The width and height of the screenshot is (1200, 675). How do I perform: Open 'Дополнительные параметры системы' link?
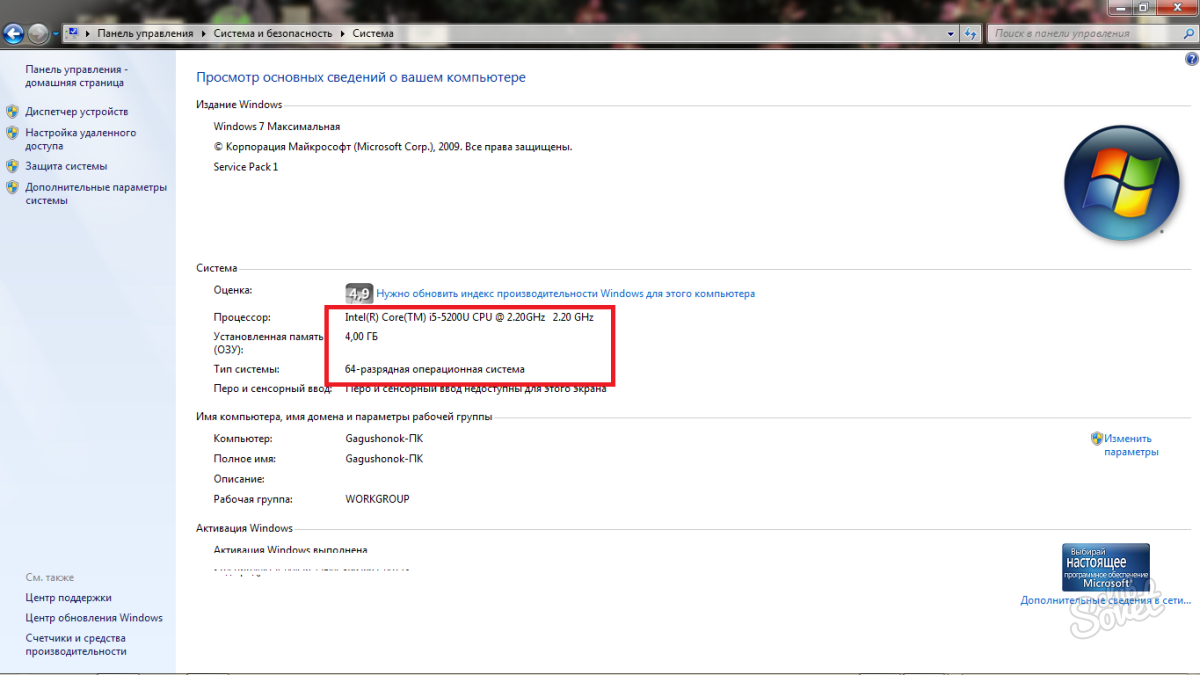(x=96, y=194)
